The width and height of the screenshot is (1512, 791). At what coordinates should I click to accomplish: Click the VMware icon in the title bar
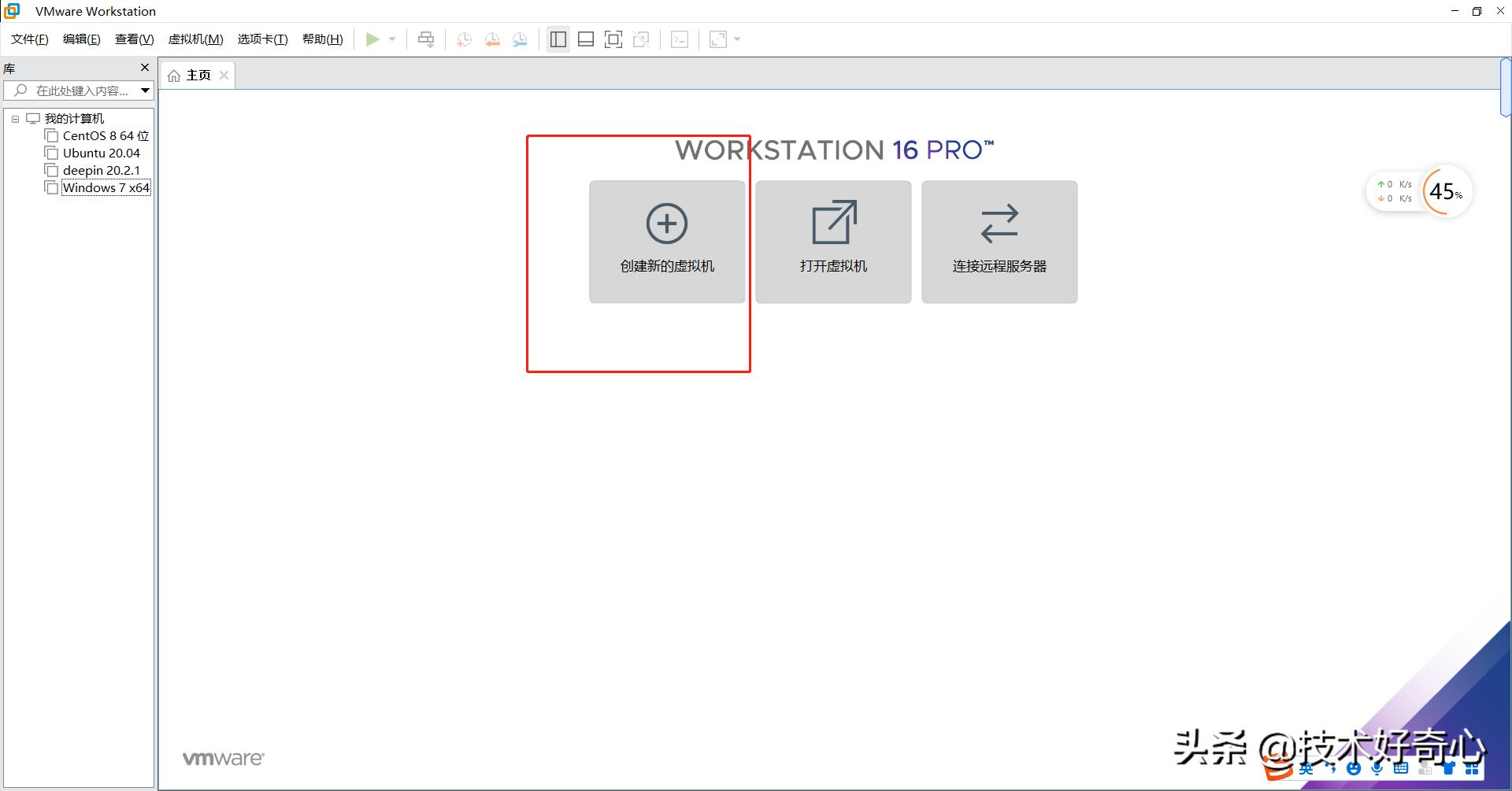pos(12,11)
